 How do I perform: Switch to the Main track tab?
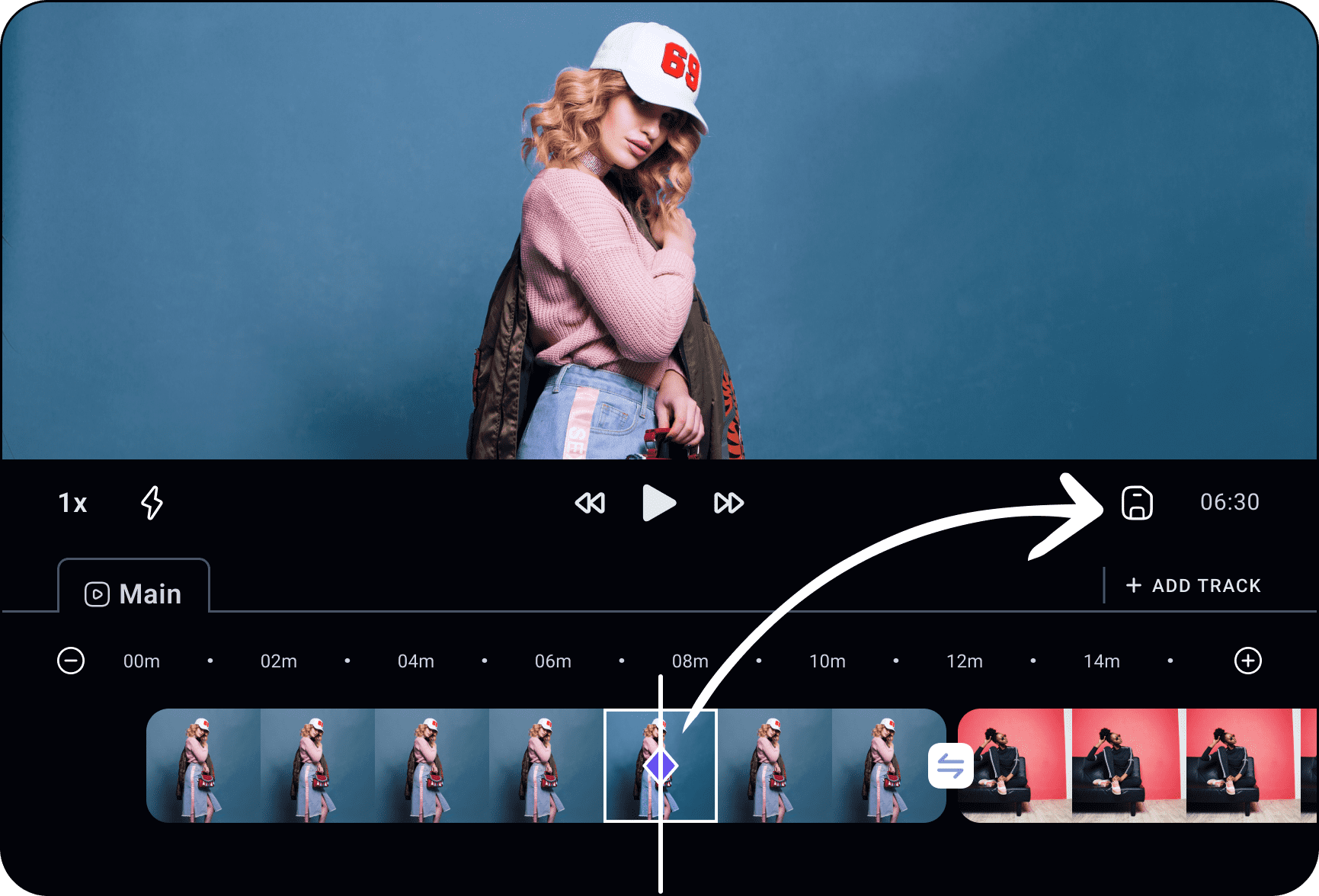[134, 594]
